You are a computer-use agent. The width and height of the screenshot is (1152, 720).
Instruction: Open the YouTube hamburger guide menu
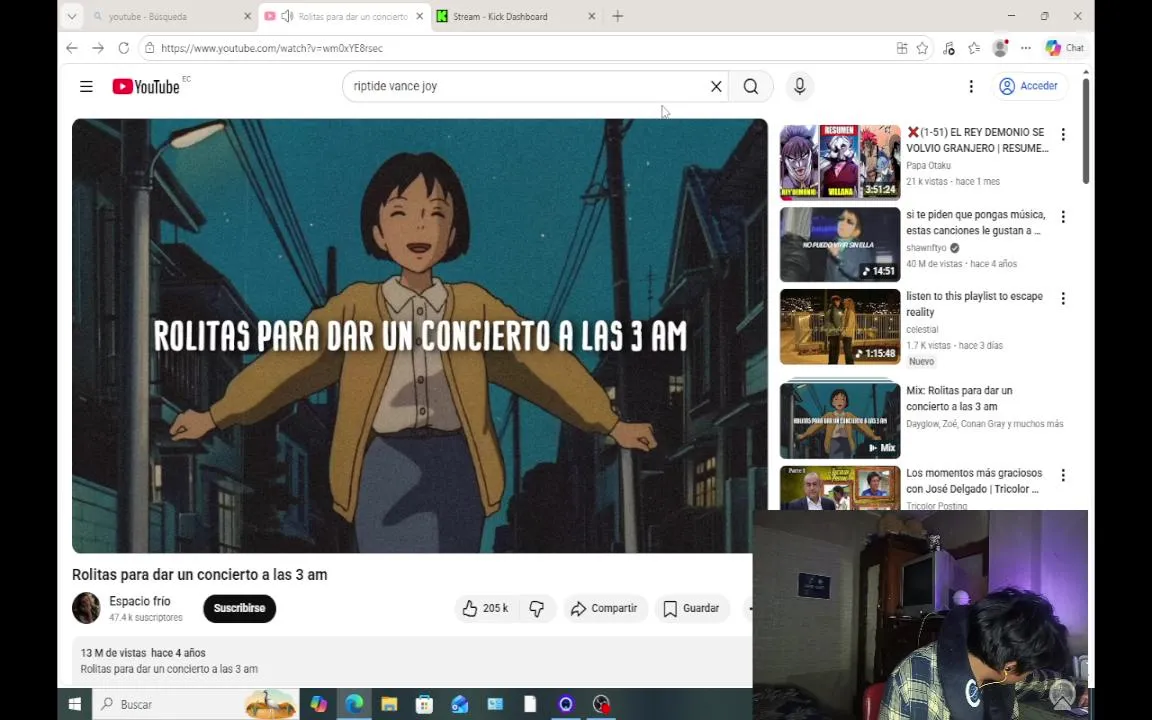coord(86,87)
